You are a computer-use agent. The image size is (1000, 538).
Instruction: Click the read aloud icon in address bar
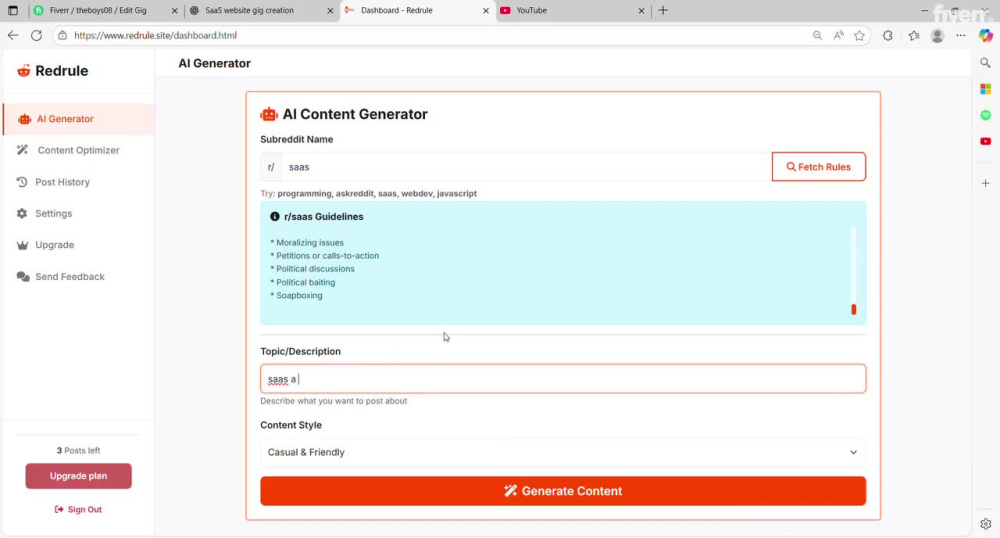click(838, 36)
